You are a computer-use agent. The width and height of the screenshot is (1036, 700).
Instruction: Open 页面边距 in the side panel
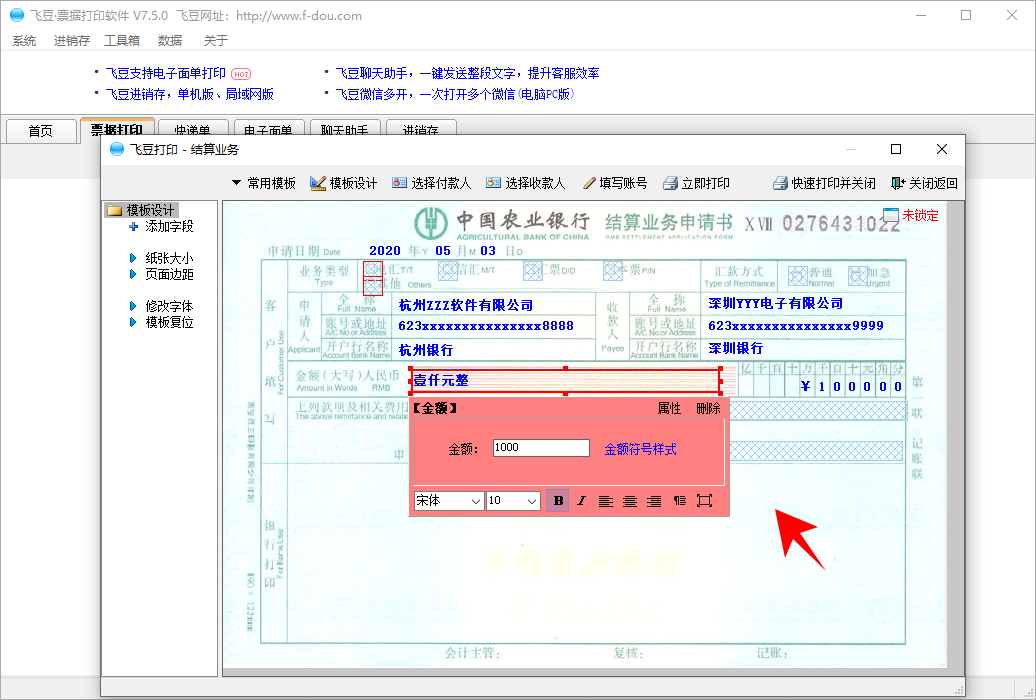pos(161,274)
